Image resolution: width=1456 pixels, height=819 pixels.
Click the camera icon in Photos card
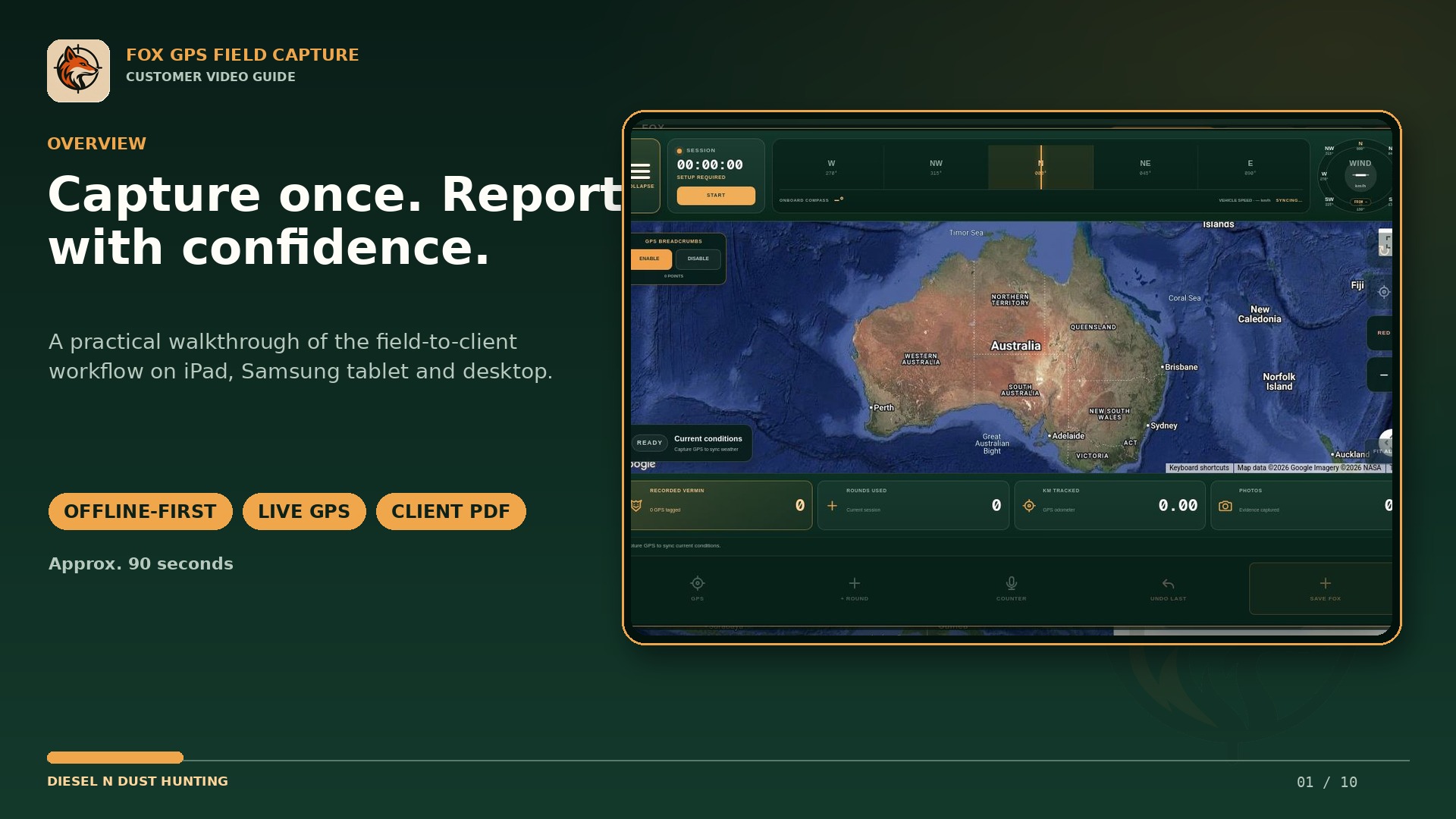1225,506
